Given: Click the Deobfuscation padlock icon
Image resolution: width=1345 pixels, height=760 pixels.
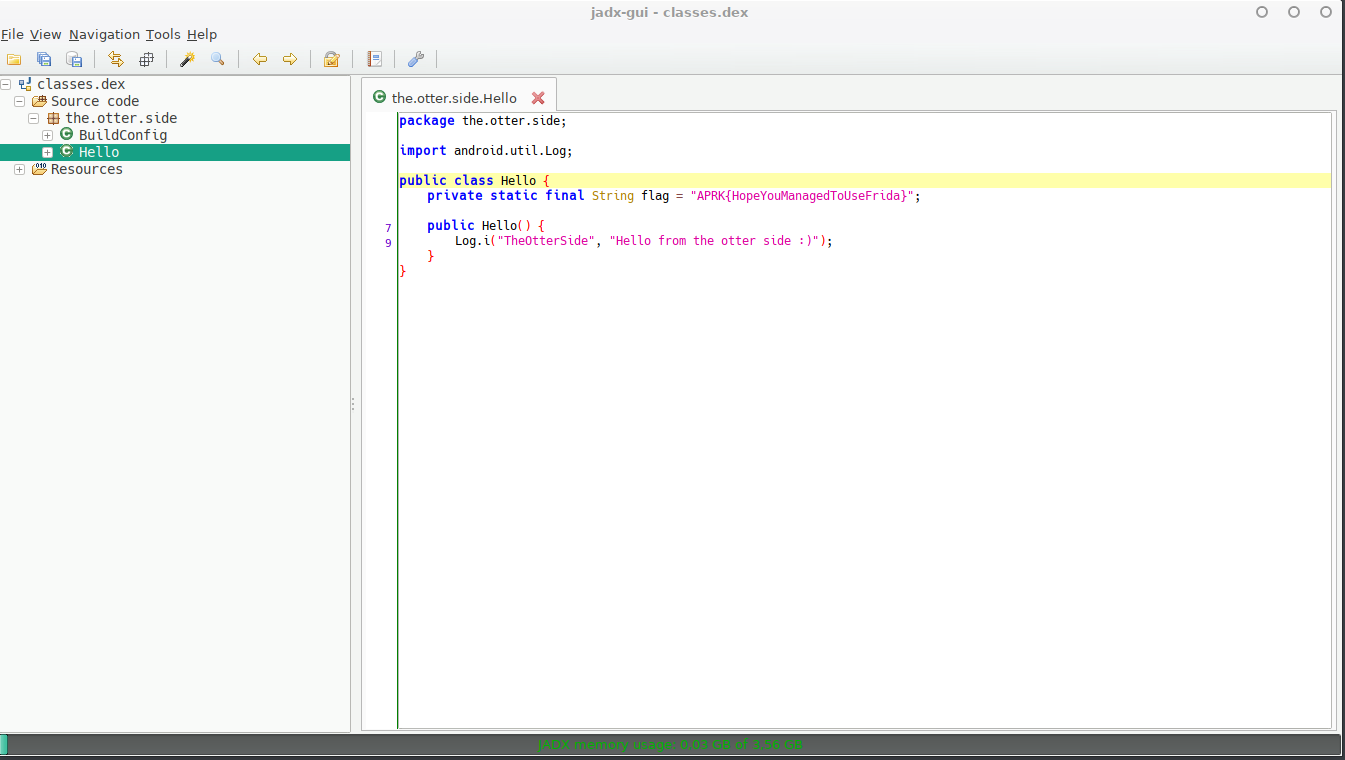Looking at the screenshot, I should click(332, 59).
